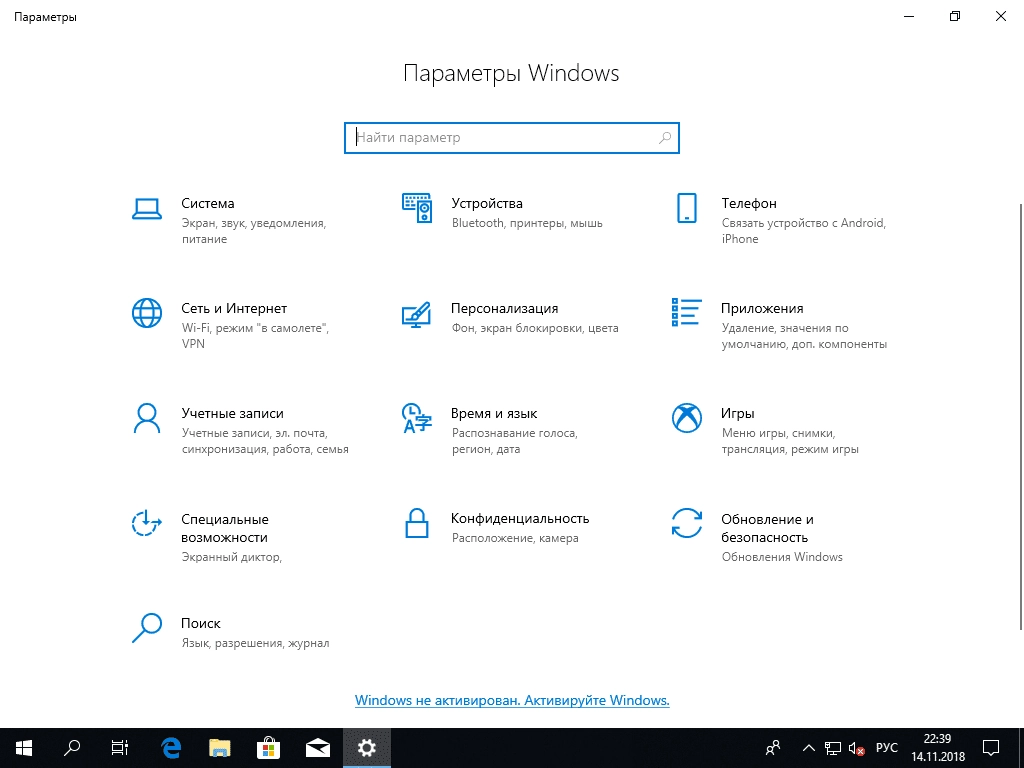Click the Найти параметр search field
Screen dimensions: 1024x768
pos(512,138)
